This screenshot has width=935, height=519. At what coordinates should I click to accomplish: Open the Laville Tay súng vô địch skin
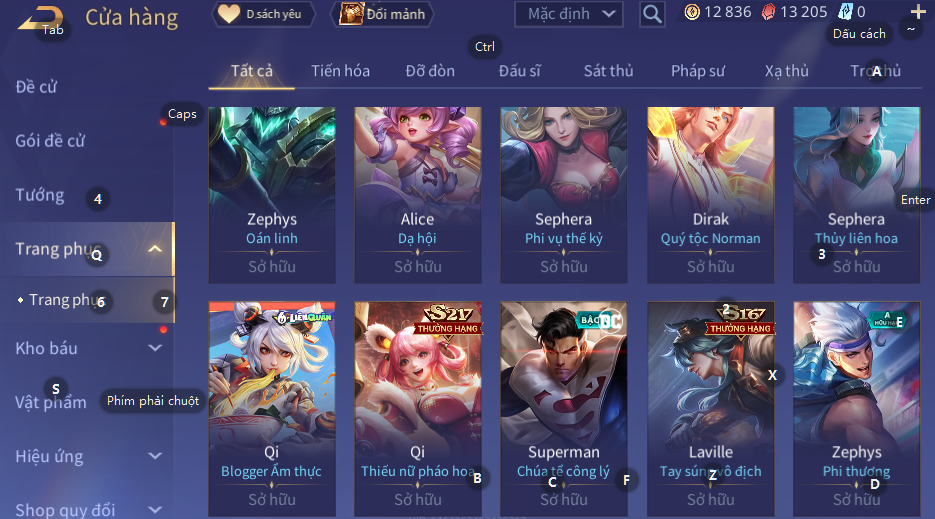pos(710,409)
